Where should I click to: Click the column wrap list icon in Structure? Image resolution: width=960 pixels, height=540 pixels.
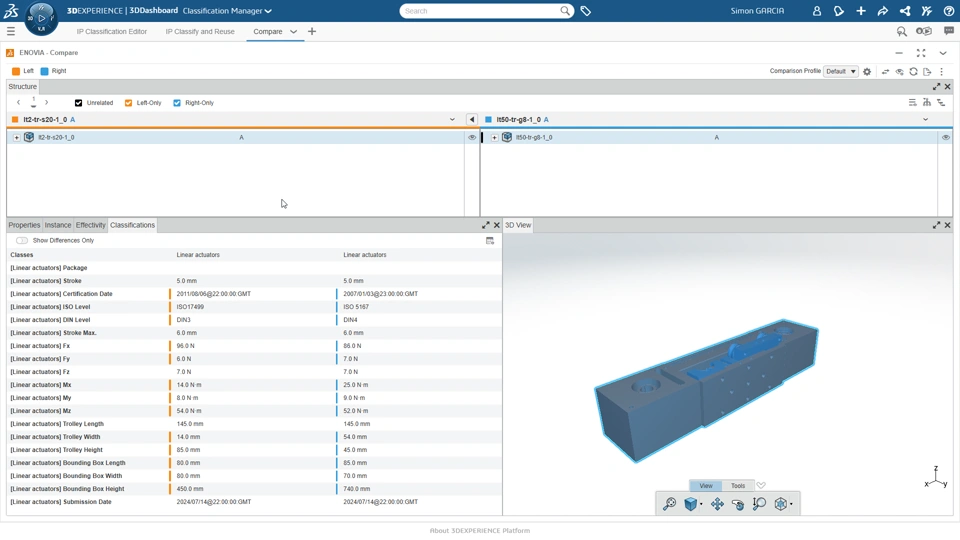[913, 103]
